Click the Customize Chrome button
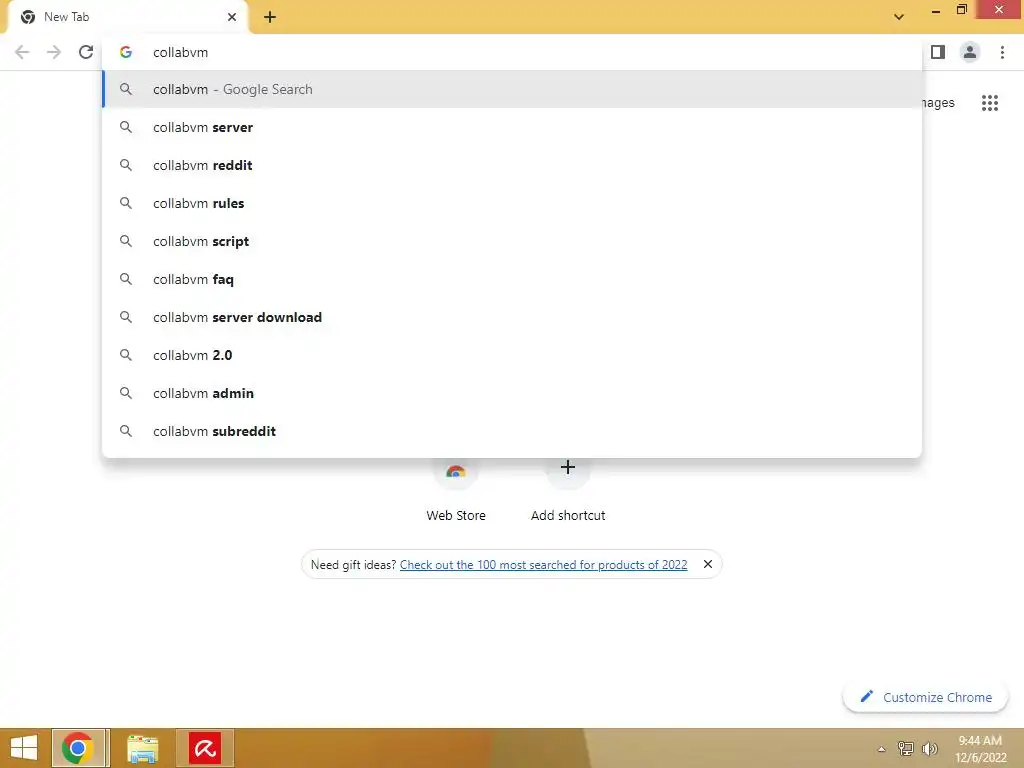1024x768 pixels. click(925, 697)
